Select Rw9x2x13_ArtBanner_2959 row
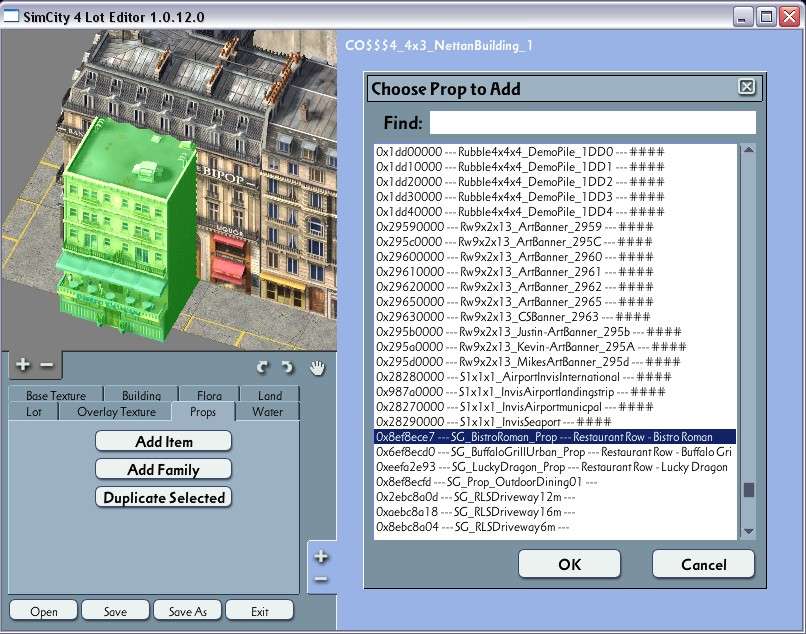The image size is (806, 634). (555, 227)
